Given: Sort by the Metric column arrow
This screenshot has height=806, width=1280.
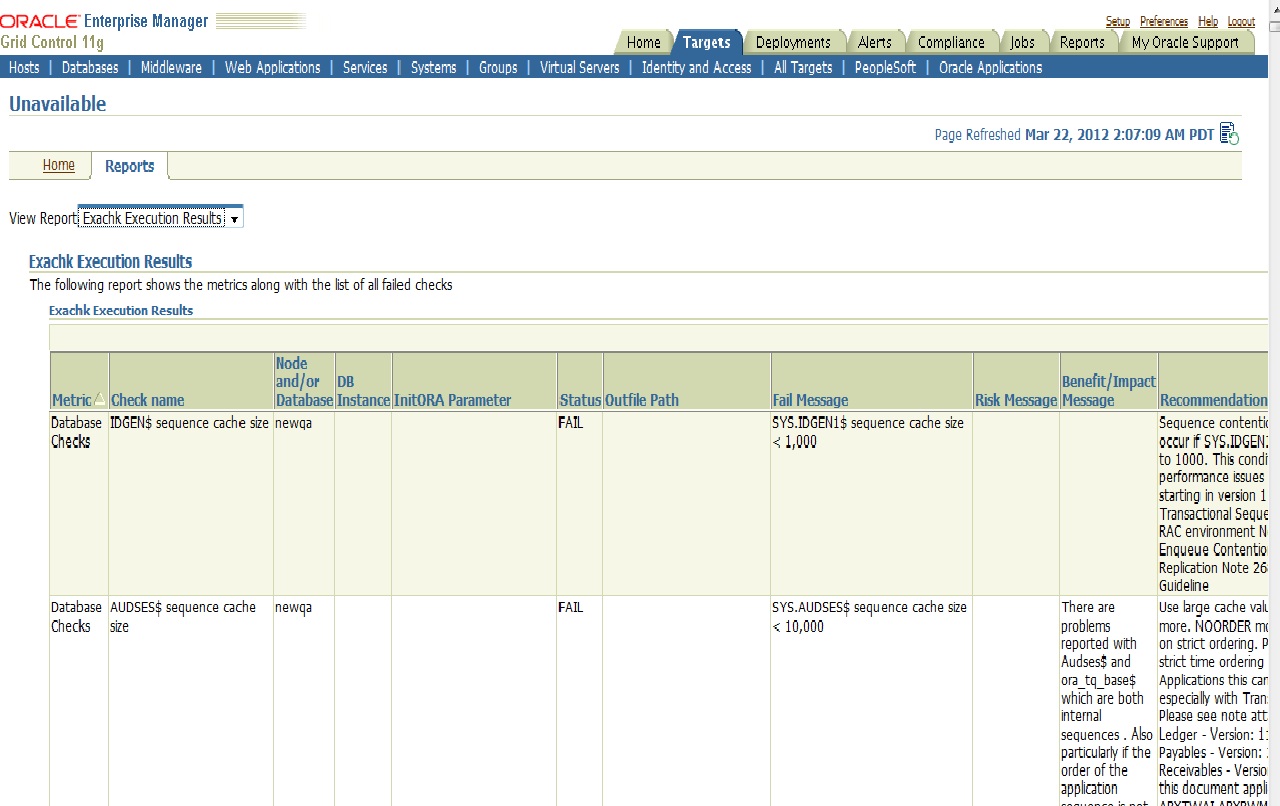Looking at the screenshot, I should [x=98, y=399].
